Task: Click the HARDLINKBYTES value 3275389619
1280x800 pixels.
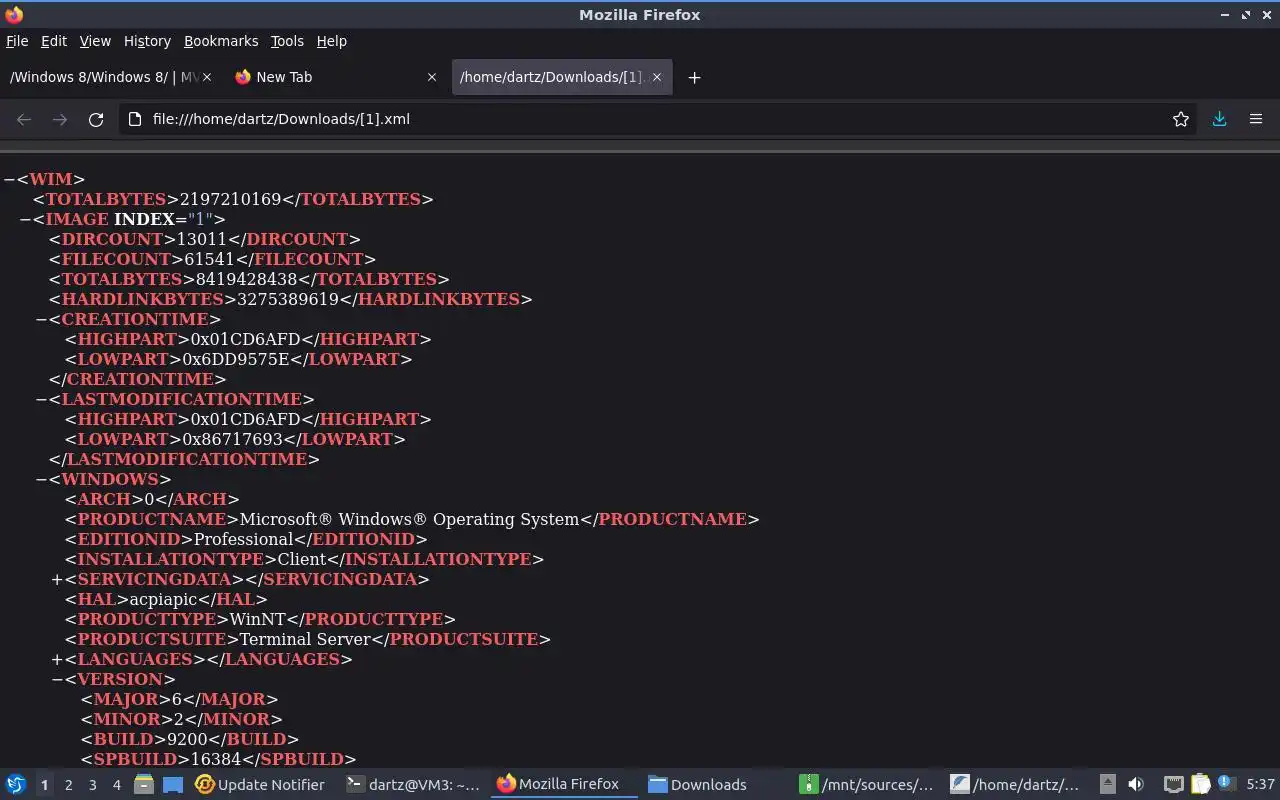Action: pos(288,299)
